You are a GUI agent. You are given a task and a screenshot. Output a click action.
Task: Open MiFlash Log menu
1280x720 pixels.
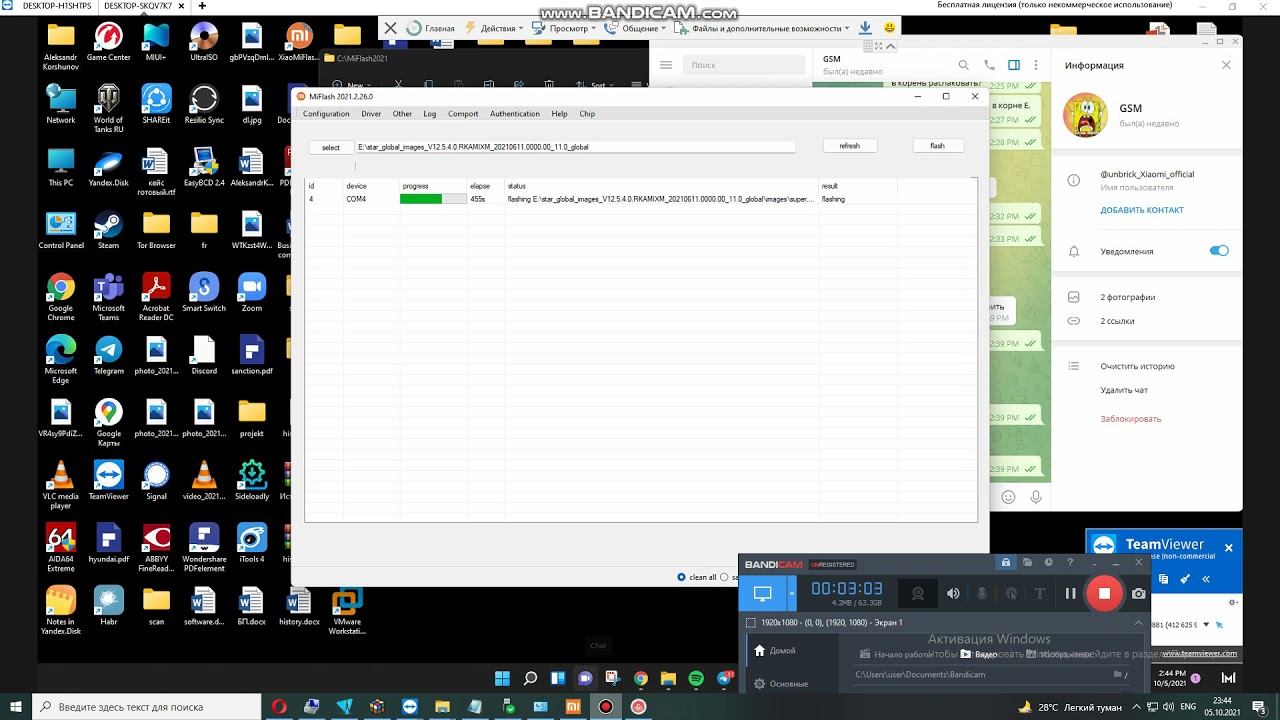pyautogui.click(x=430, y=114)
